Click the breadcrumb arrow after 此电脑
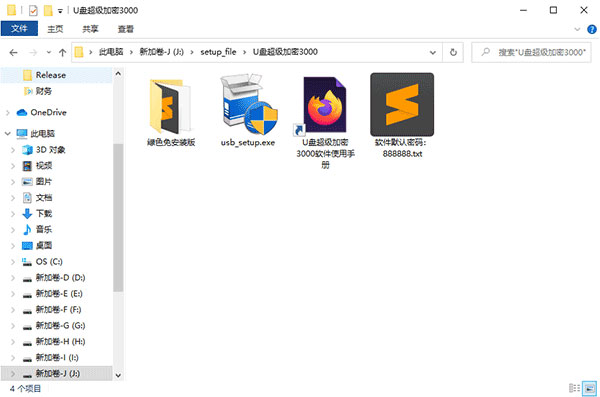The image size is (600, 397). (x=131, y=52)
